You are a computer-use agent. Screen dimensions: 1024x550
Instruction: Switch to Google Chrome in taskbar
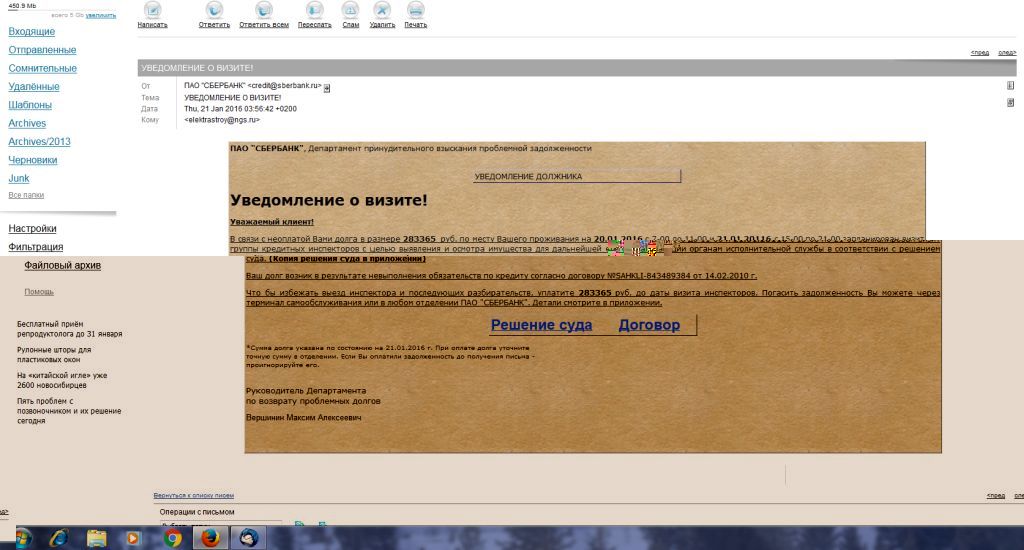click(x=173, y=538)
